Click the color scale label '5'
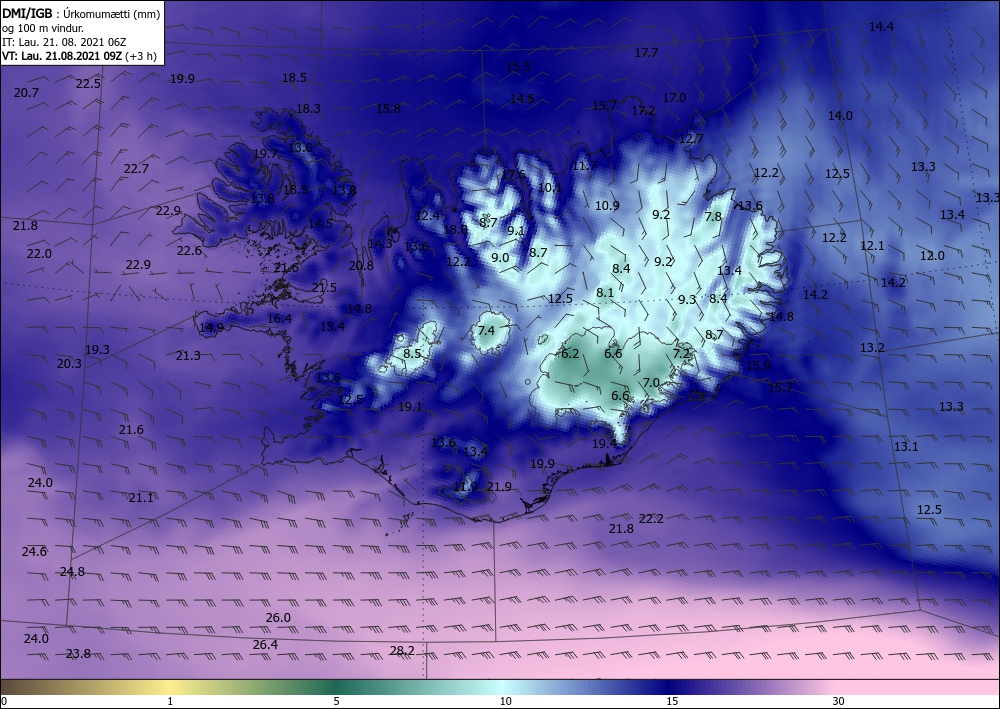Image resolution: width=1000 pixels, height=709 pixels. 336,701
